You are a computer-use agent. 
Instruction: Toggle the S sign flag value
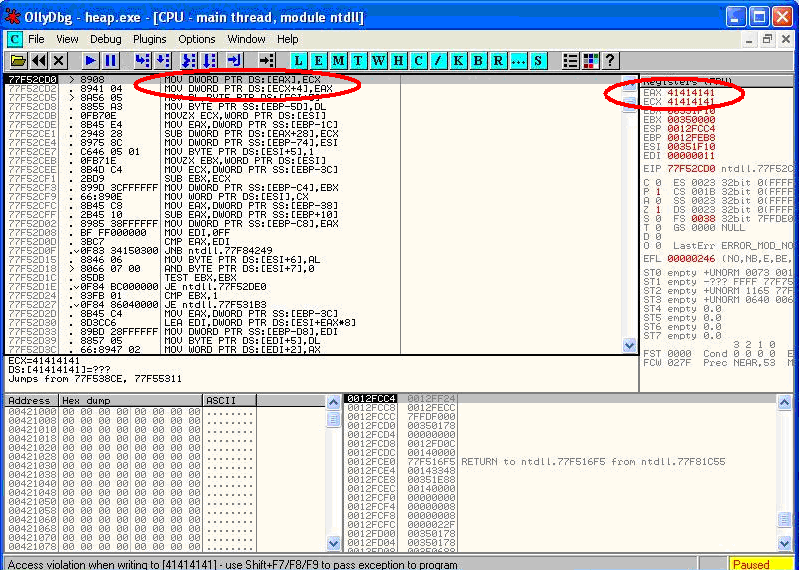point(658,219)
